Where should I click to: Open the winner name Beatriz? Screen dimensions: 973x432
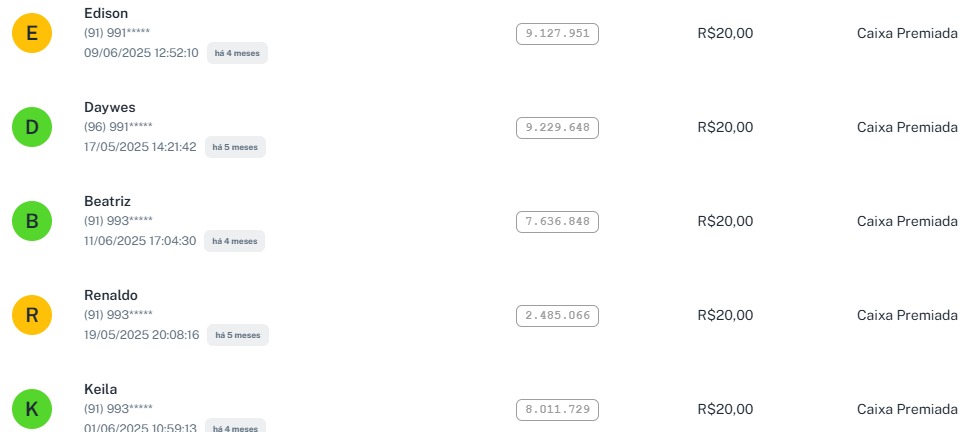107,201
